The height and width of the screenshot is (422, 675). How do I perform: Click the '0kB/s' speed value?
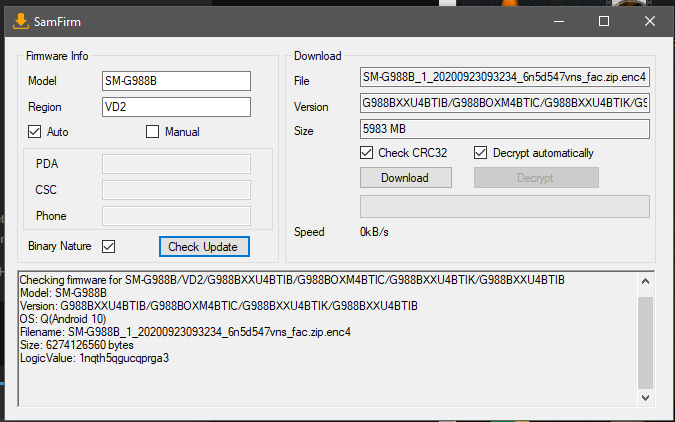tap(374, 232)
